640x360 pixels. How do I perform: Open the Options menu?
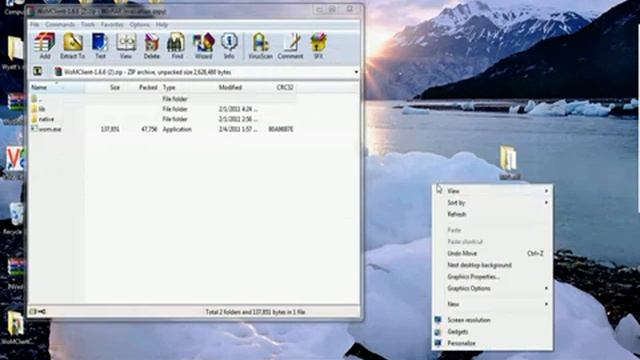(x=140, y=25)
